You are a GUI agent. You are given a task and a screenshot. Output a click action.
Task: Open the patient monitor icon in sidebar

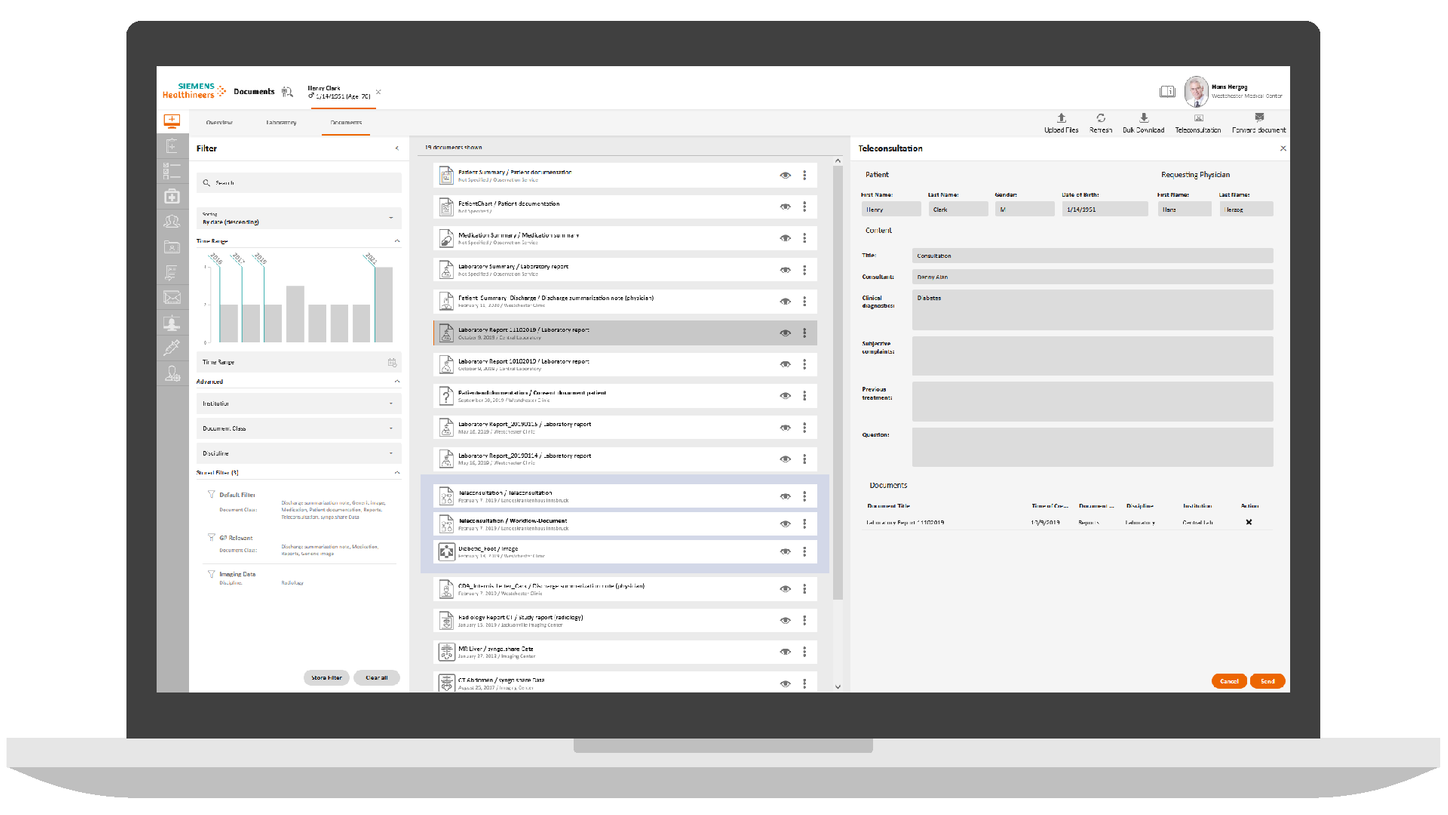pyautogui.click(x=172, y=121)
